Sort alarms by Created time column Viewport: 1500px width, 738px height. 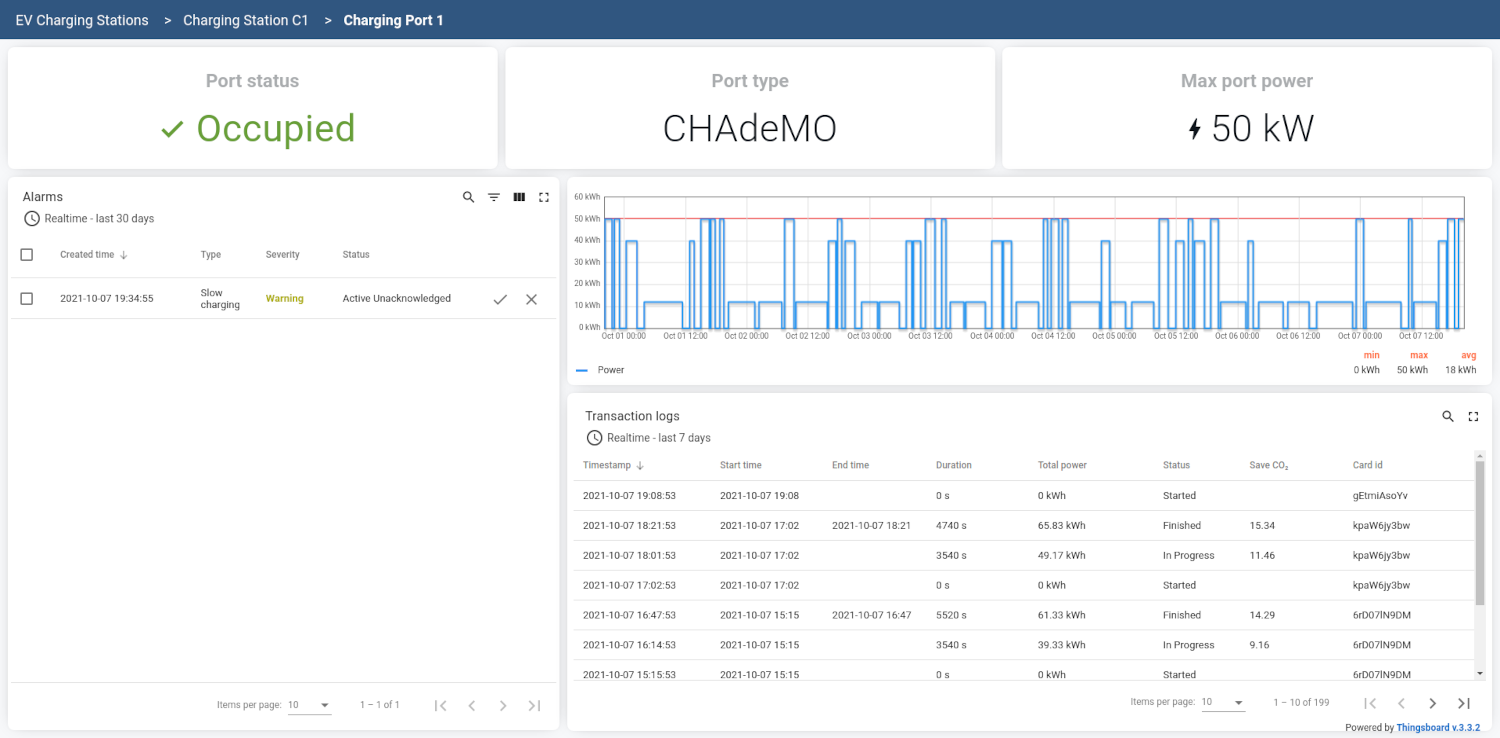(88, 255)
